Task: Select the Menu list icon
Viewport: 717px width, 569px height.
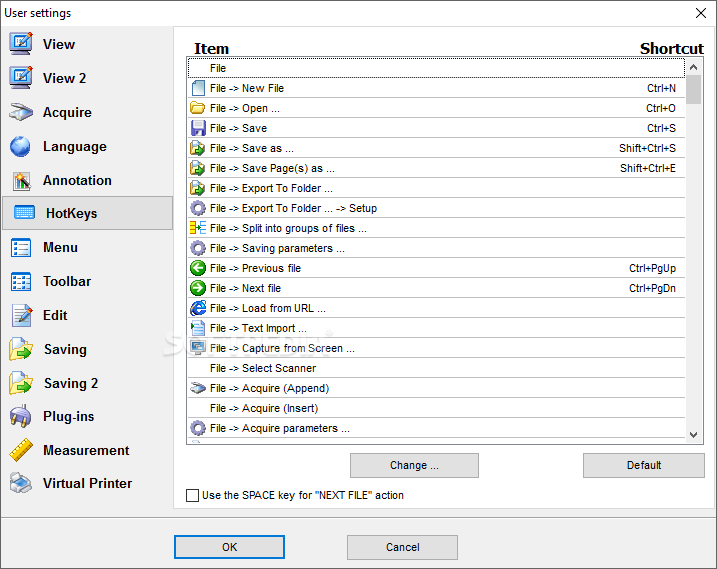Action: pos(21,247)
